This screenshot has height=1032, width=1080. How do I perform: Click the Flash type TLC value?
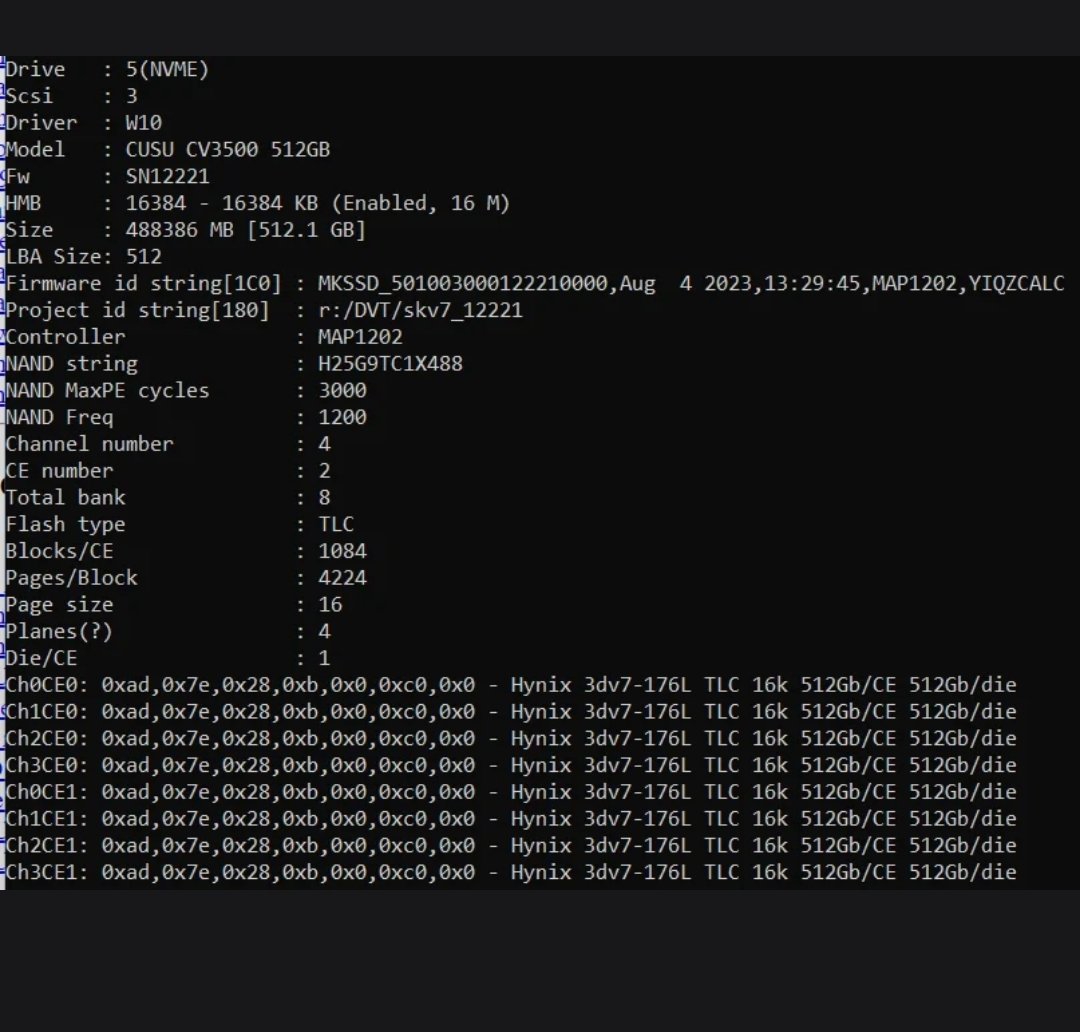[x=336, y=524]
